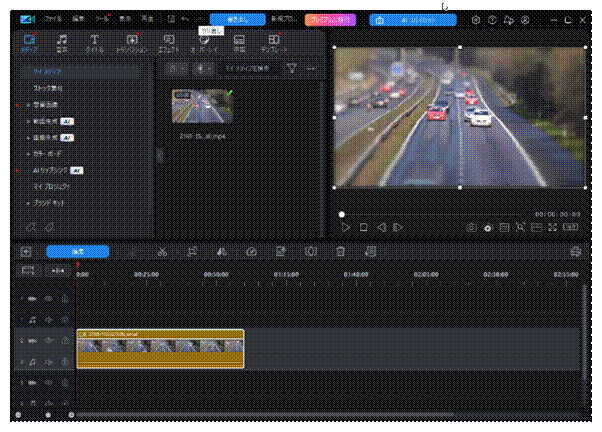Open the ファイル menu
602x432 pixels.
(53, 19)
